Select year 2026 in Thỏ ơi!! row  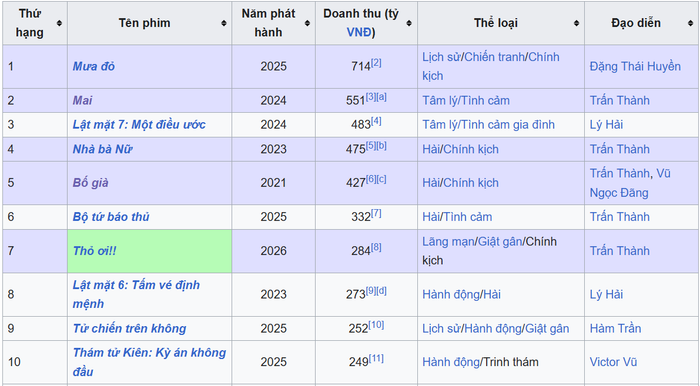click(x=273, y=251)
